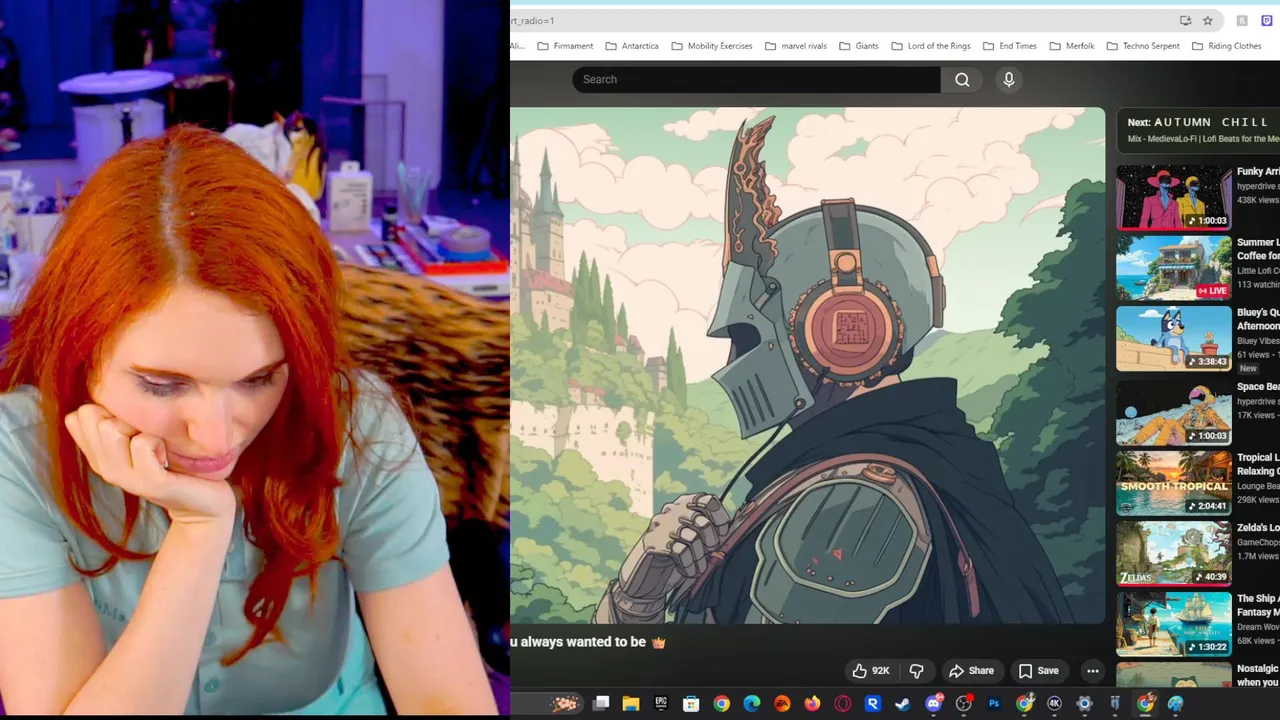Click the YouTube search magnifier button
This screenshot has width=1280, height=720.
coord(962,80)
